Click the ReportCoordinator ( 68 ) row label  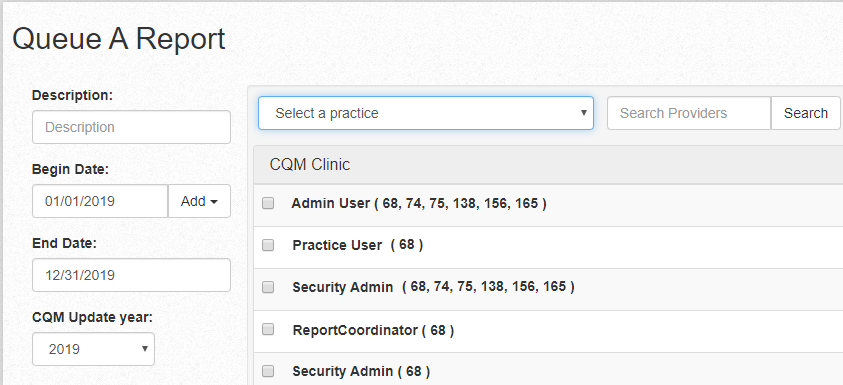coord(373,330)
